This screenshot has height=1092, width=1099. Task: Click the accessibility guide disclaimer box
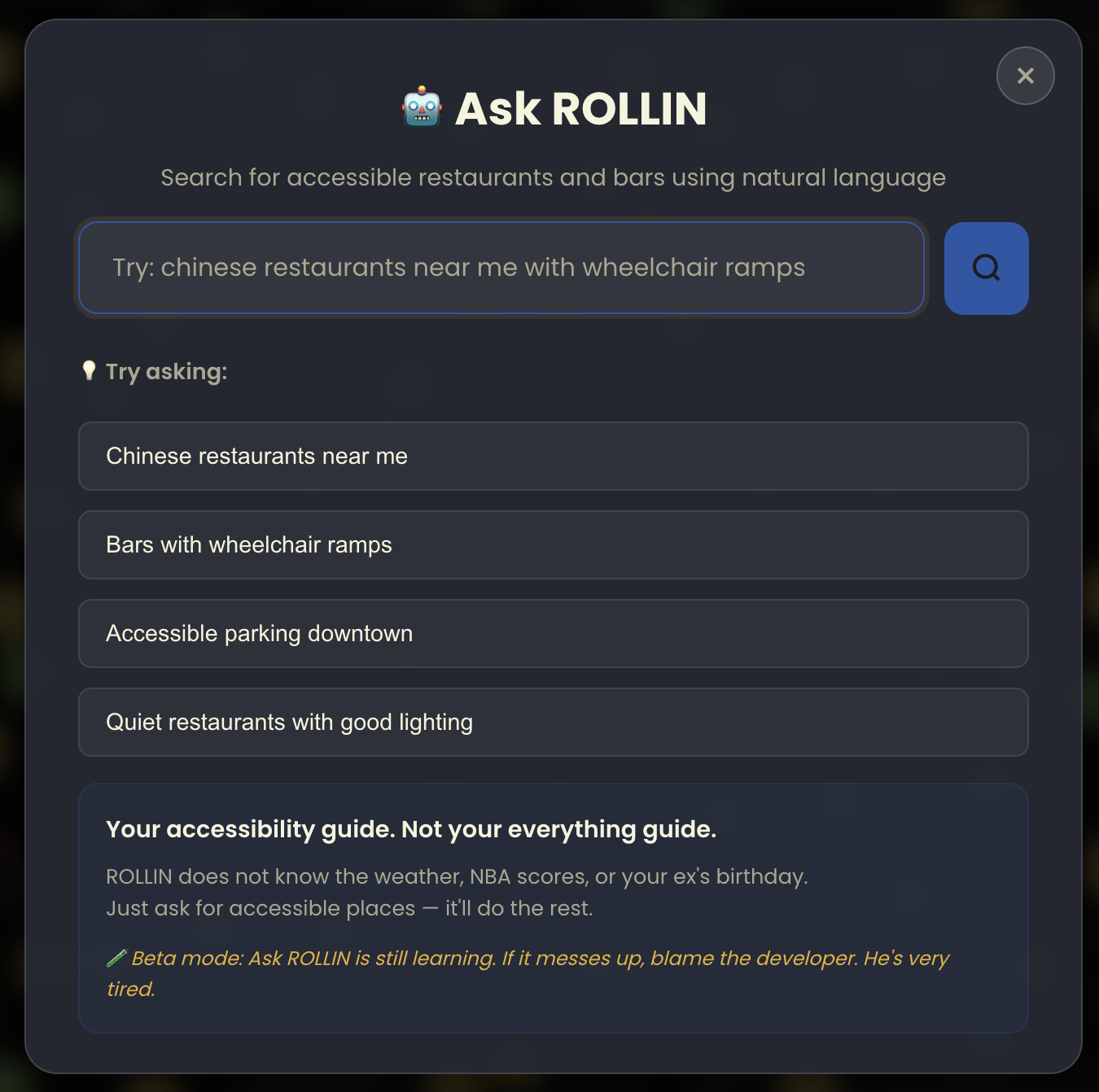pos(554,907)
